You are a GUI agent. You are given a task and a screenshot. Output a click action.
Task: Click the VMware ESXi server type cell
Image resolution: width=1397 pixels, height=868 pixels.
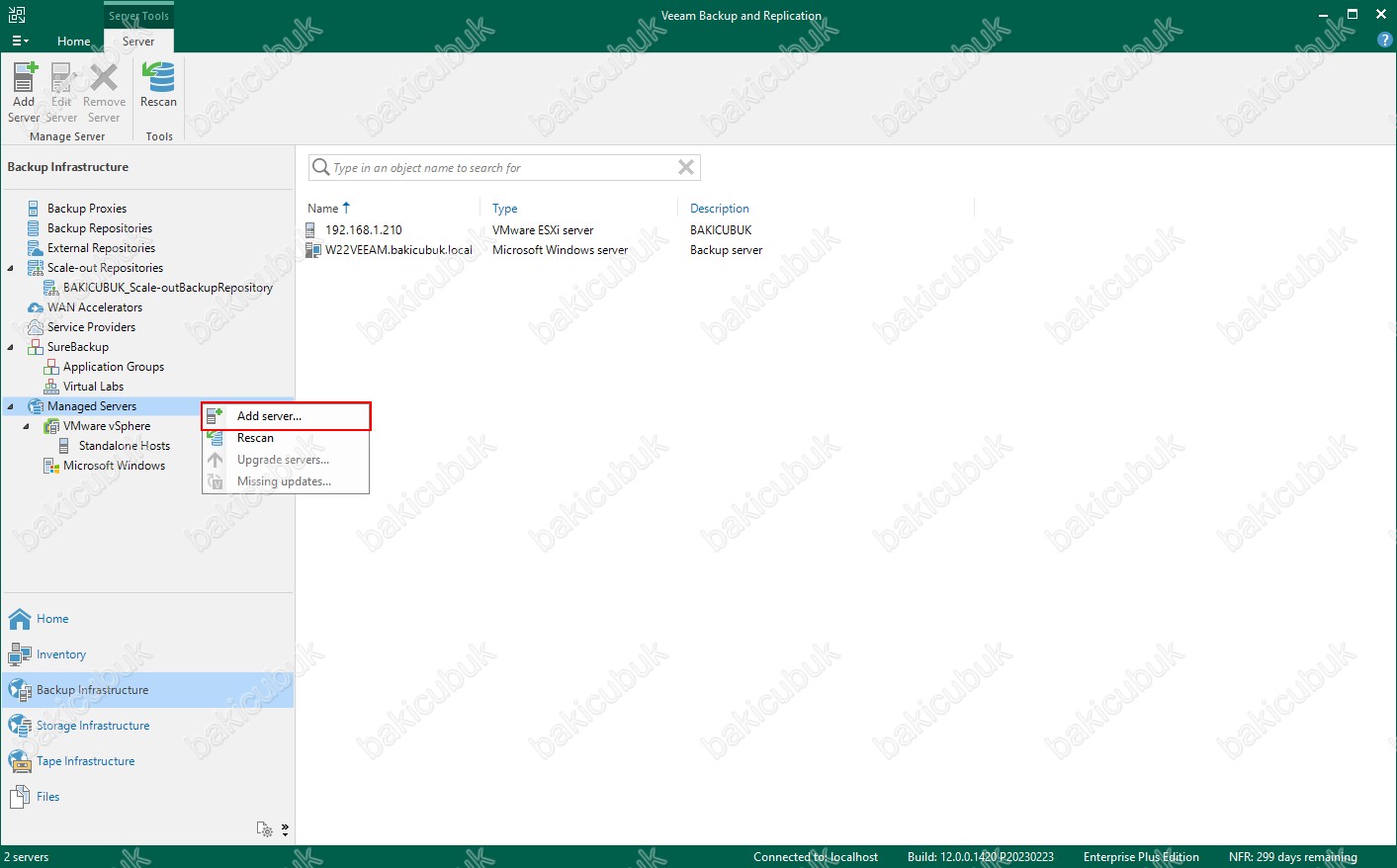543,230
